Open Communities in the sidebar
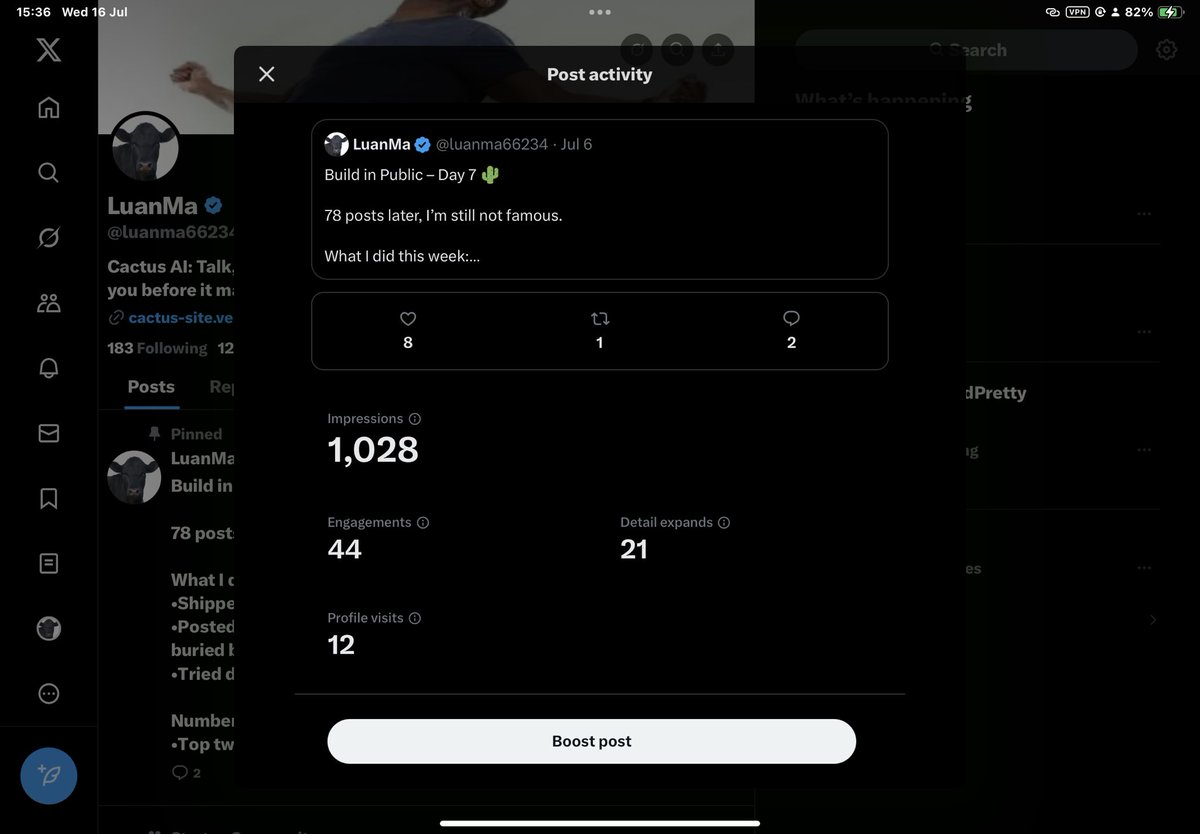Screen dimensions: 1200x834 (x=48, y=303)
